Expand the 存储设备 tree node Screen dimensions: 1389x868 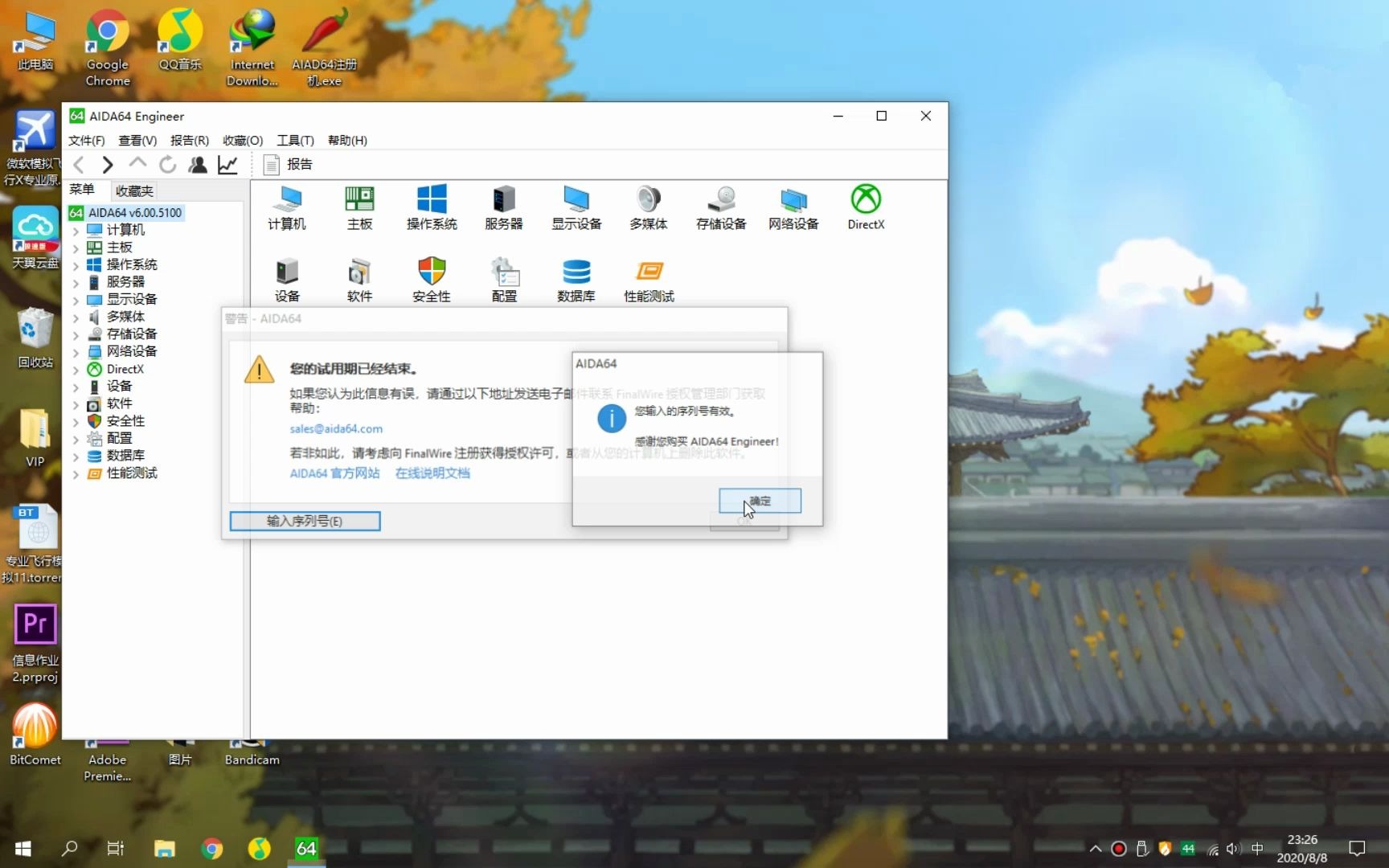point(76,335)
